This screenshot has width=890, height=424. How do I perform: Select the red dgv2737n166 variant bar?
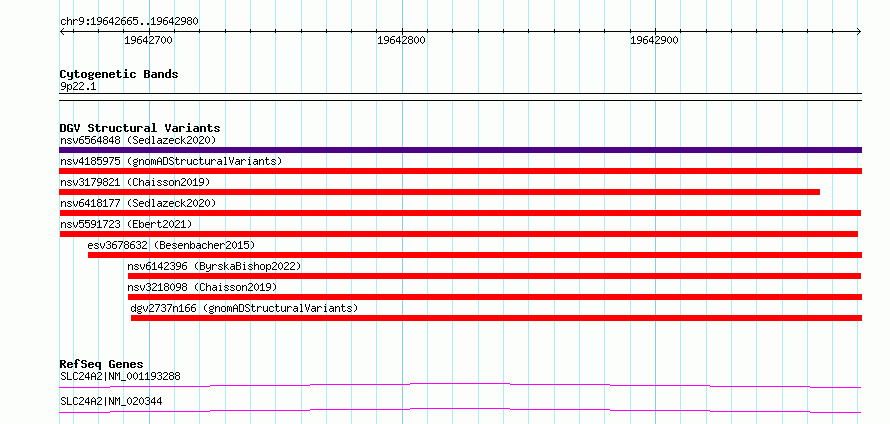tap(497, 318)
